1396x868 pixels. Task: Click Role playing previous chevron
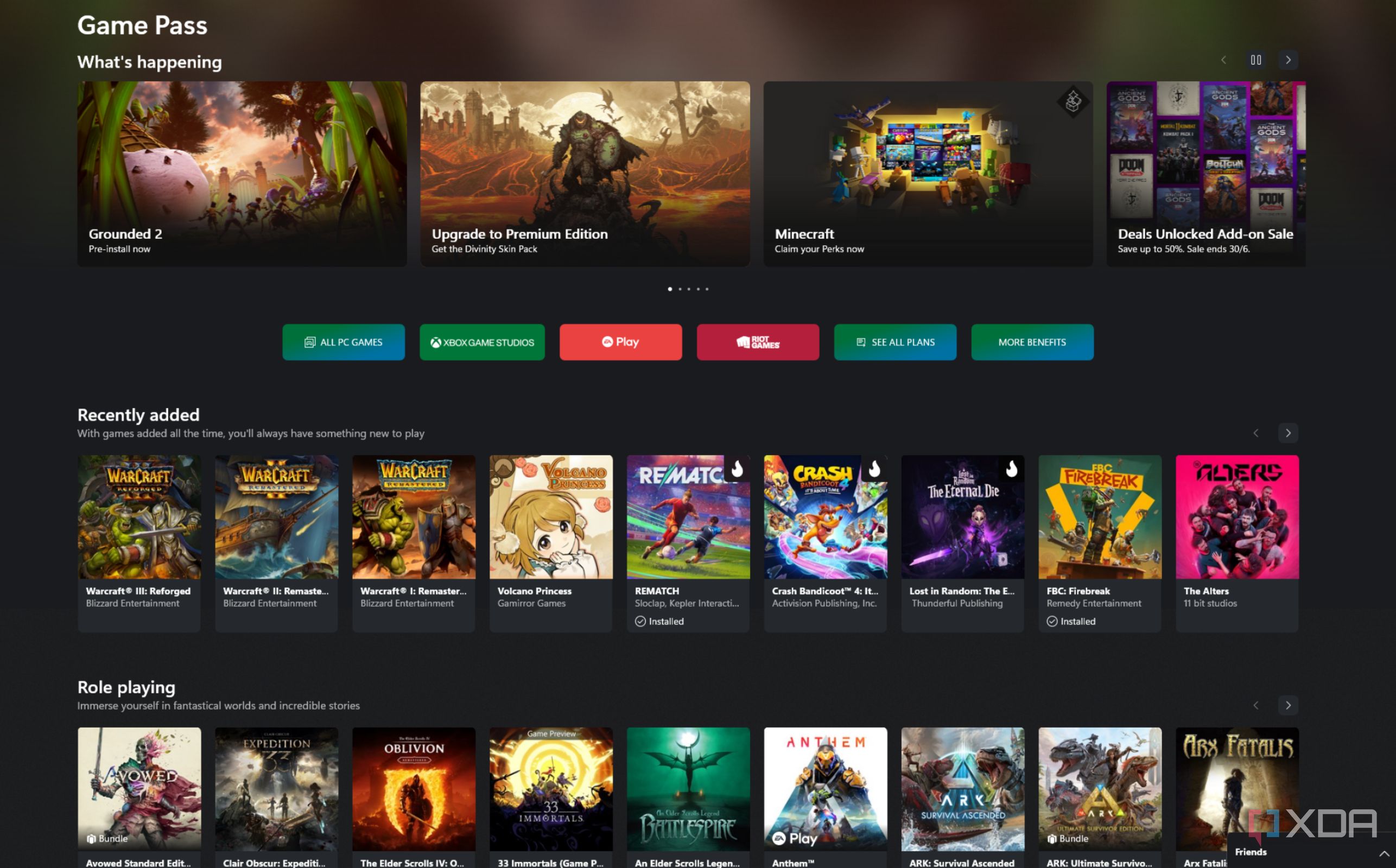coord(1256,705)
